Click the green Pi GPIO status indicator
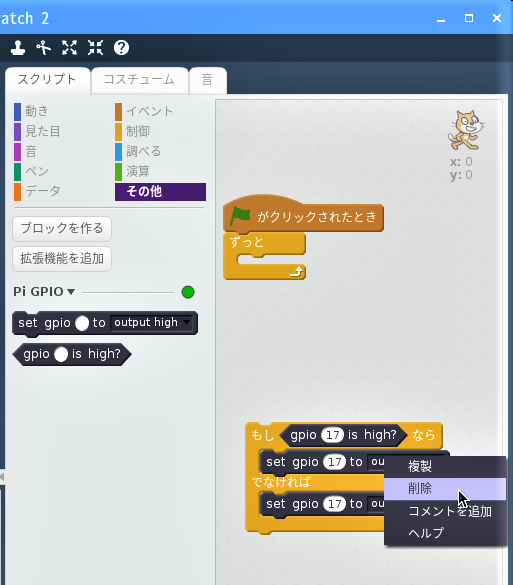The height and width of the screenshot is (585, 513). pos(188,292)
